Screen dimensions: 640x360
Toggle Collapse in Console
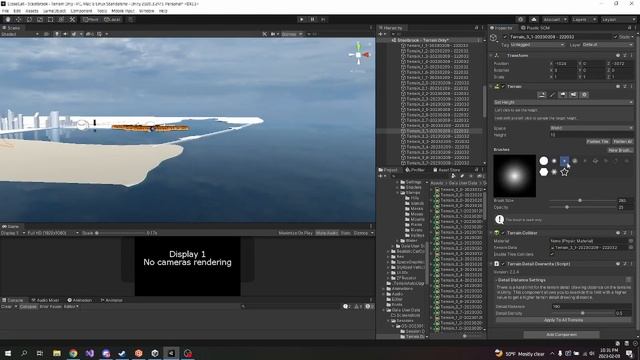point(28,307)
